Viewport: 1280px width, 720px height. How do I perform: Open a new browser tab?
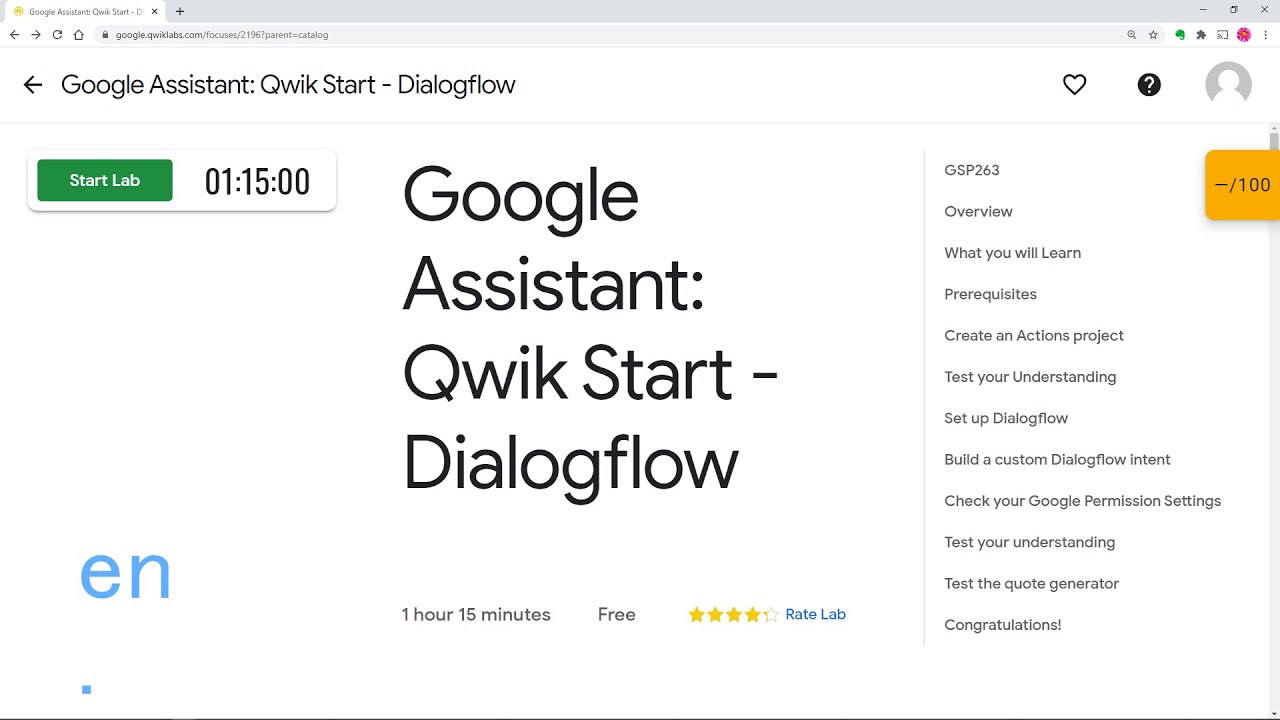(180, 11)
